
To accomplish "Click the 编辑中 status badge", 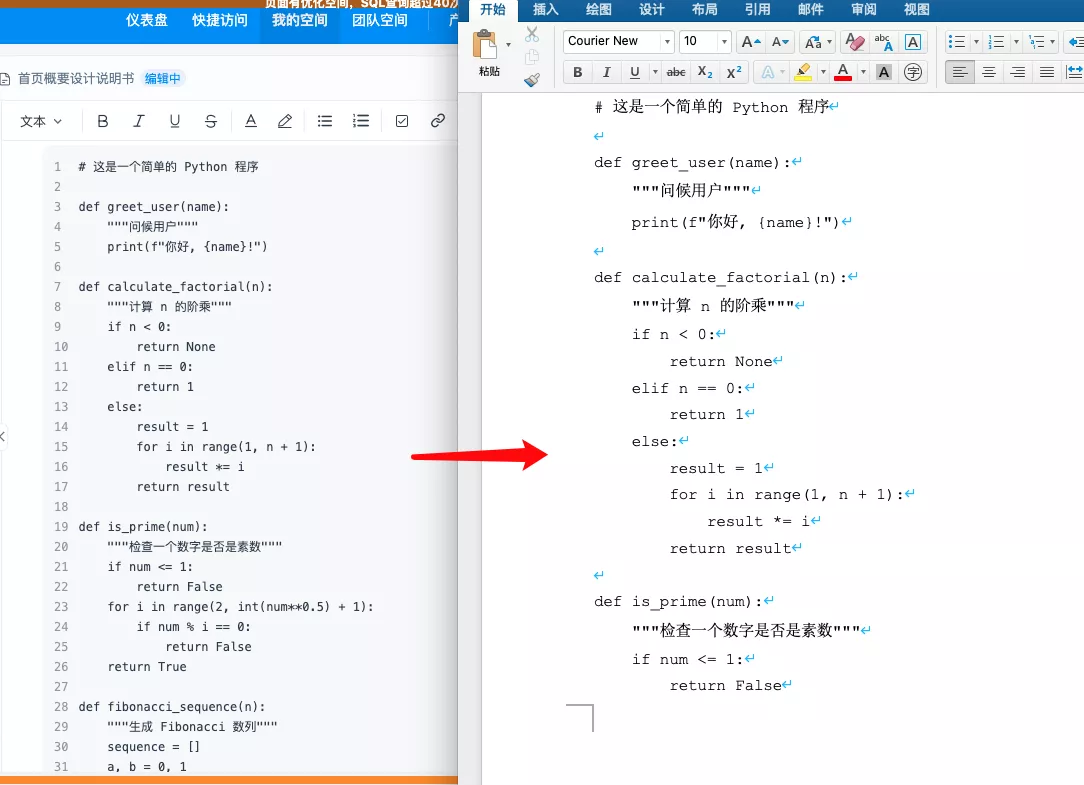I will 162,79.
